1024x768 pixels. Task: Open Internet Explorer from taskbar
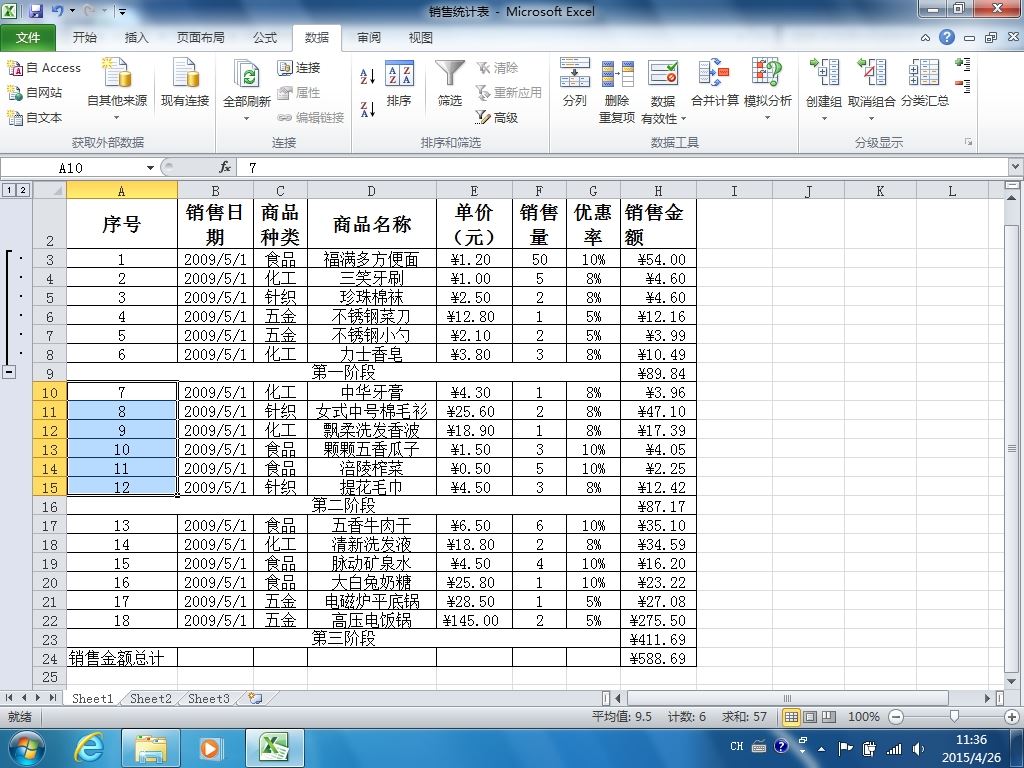tap(88, 747)
